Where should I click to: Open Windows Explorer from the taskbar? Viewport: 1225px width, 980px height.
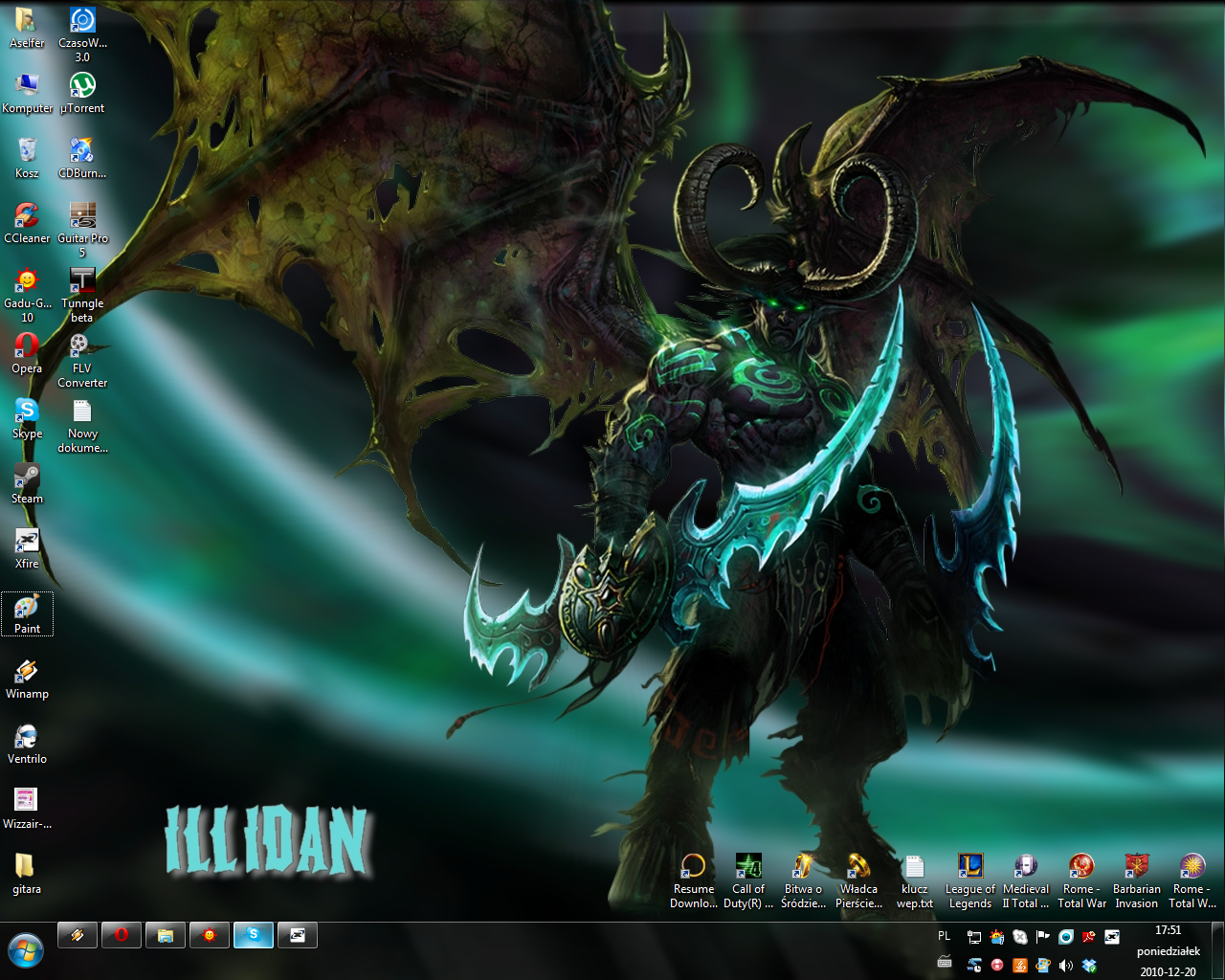pos(166,935)
